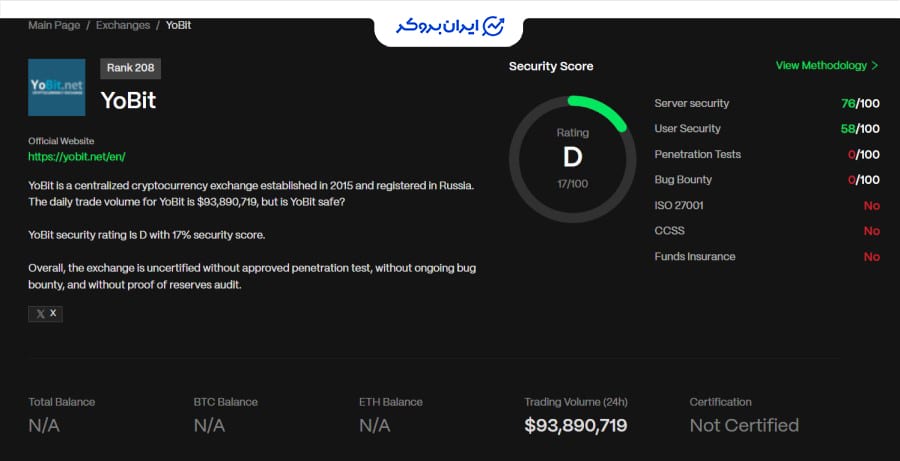Image resolution: width=900 pixels, height=461 pixels.
Task: Click the Iran Broker logo at top
Action: click(449, 27)
